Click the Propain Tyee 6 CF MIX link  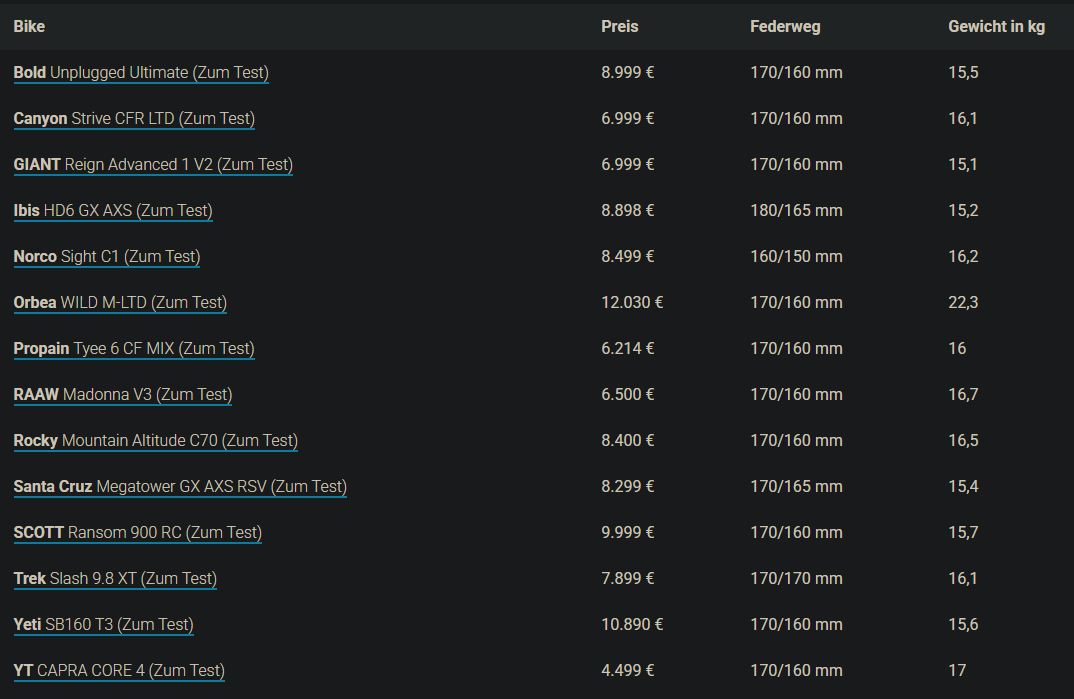pyautogui.click(x=134, y=349)
